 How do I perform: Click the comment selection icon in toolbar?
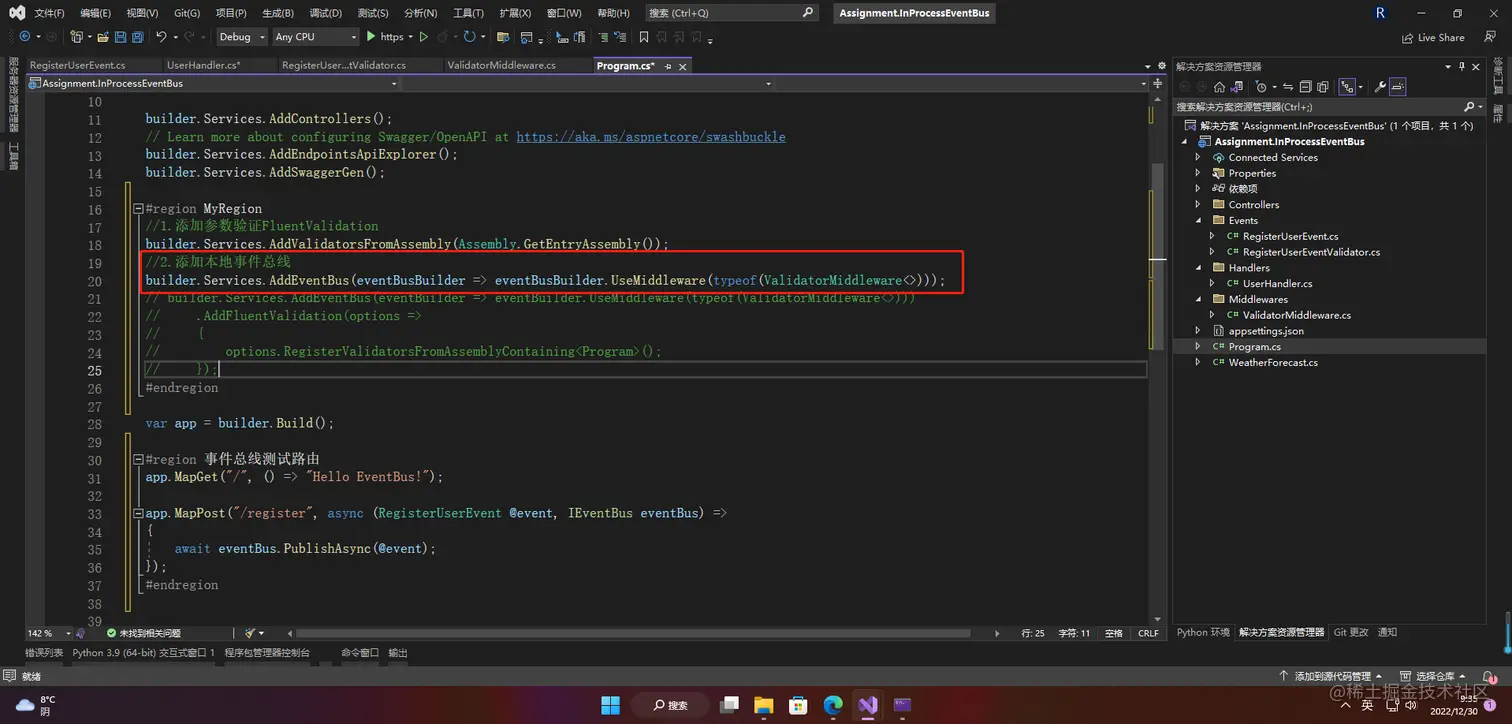(603, 37)
